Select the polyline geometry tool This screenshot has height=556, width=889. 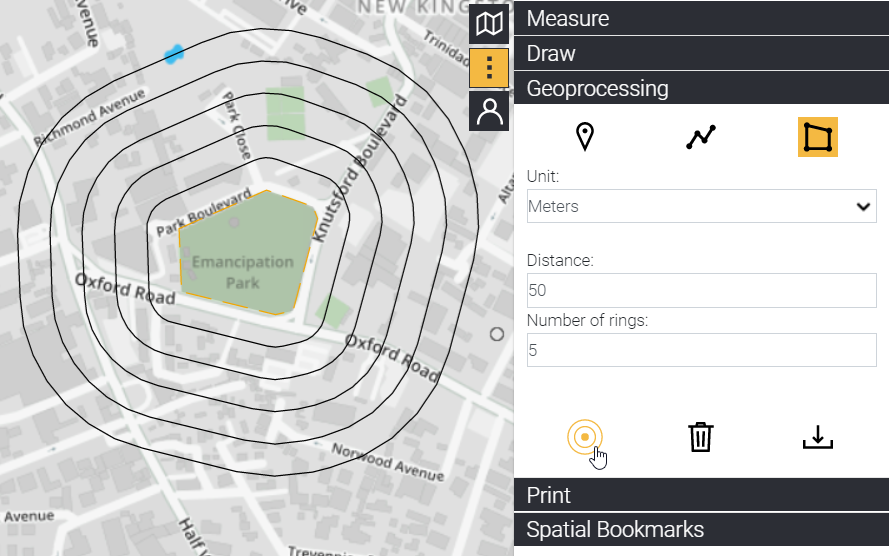701,137
